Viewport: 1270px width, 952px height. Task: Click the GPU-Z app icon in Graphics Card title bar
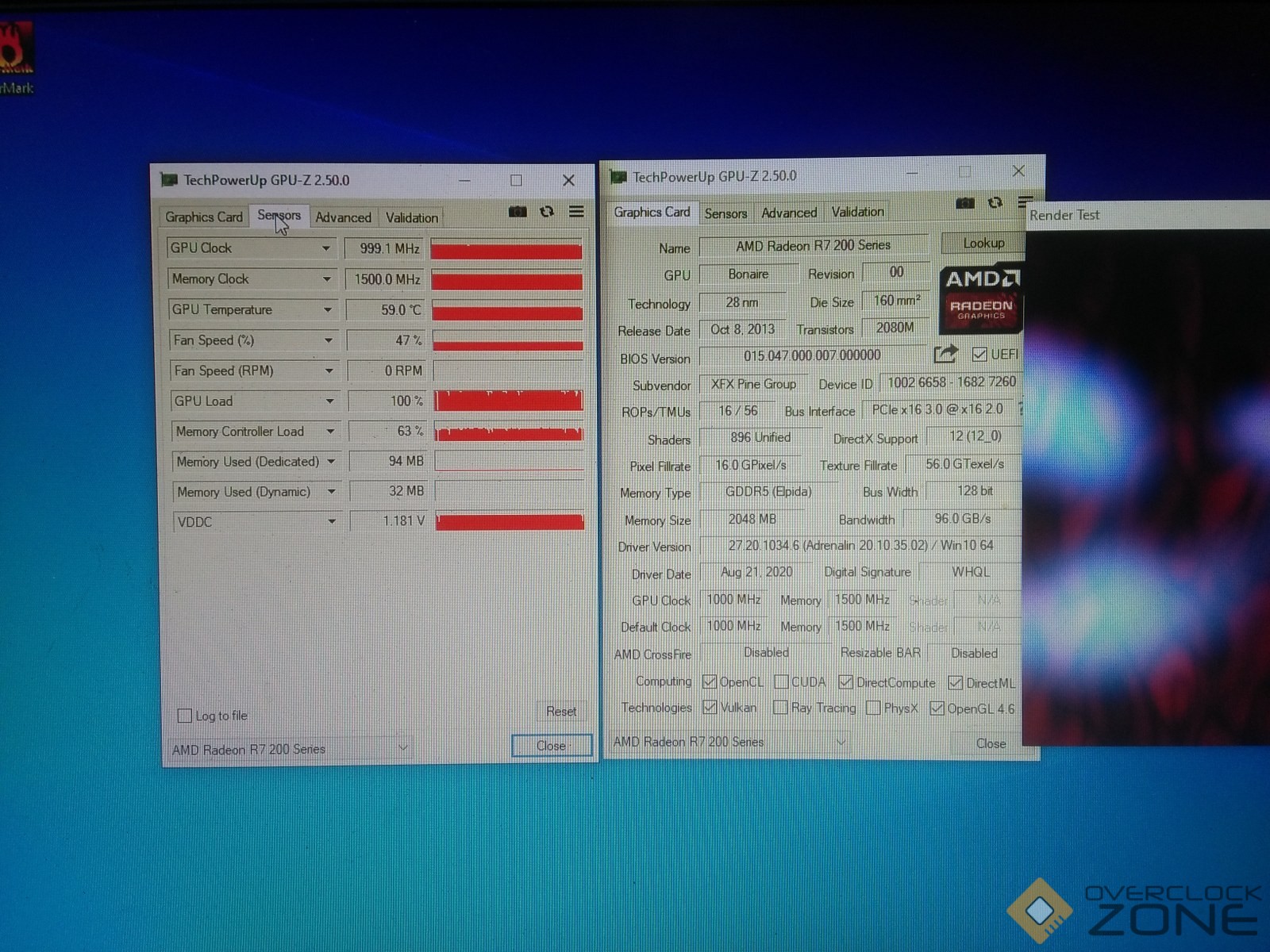[618, 176]
